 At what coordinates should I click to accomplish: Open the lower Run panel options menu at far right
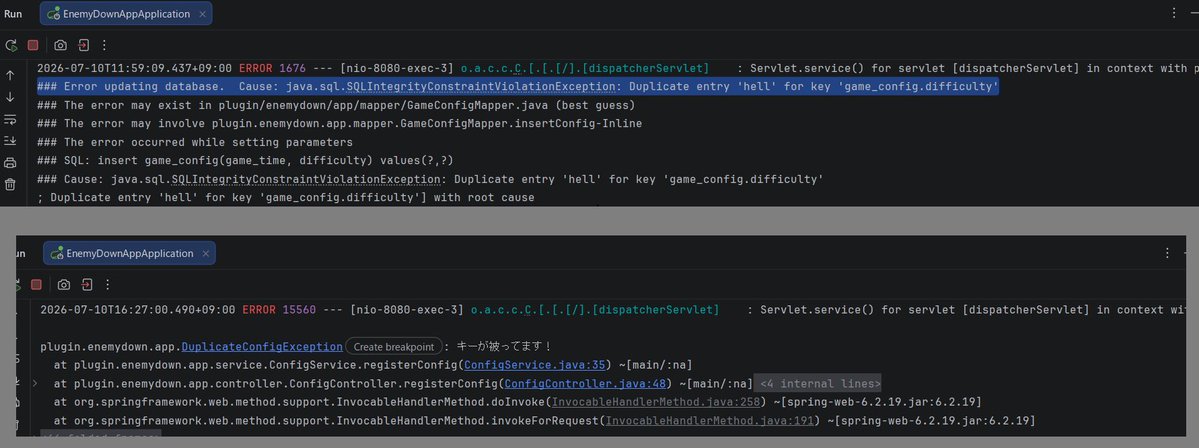[x=1168, y=253]
